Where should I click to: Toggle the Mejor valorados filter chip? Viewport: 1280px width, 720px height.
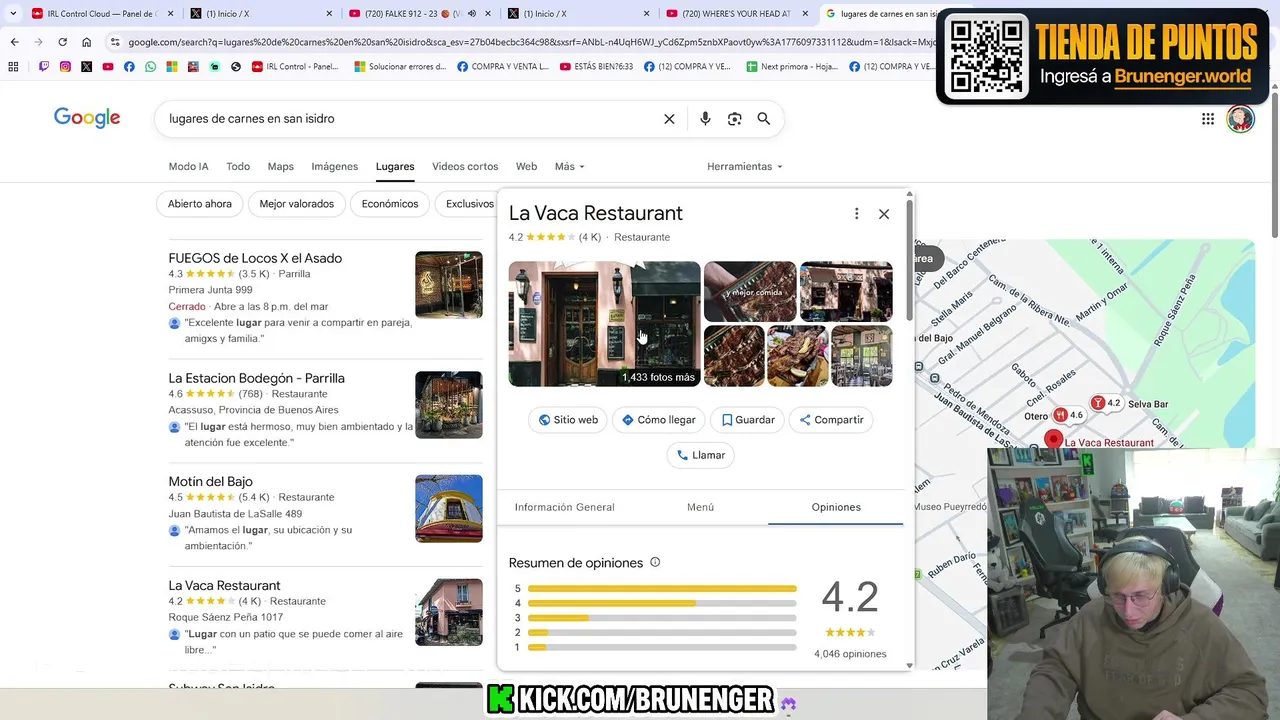click(296, 204)
